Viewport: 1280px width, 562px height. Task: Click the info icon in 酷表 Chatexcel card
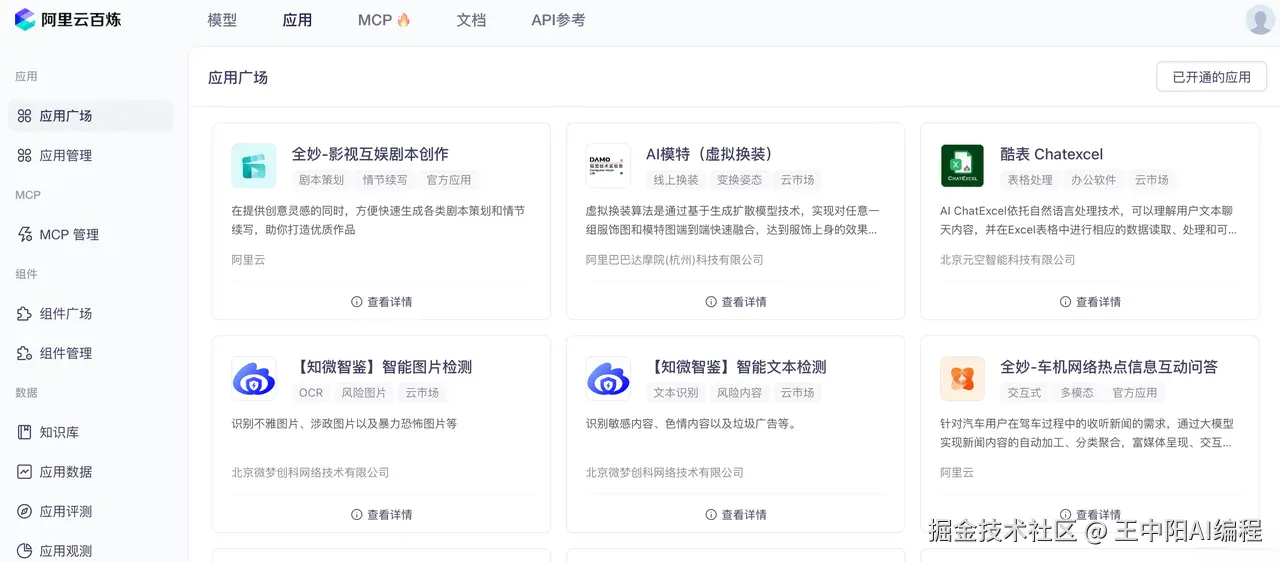click(1066, 301)
